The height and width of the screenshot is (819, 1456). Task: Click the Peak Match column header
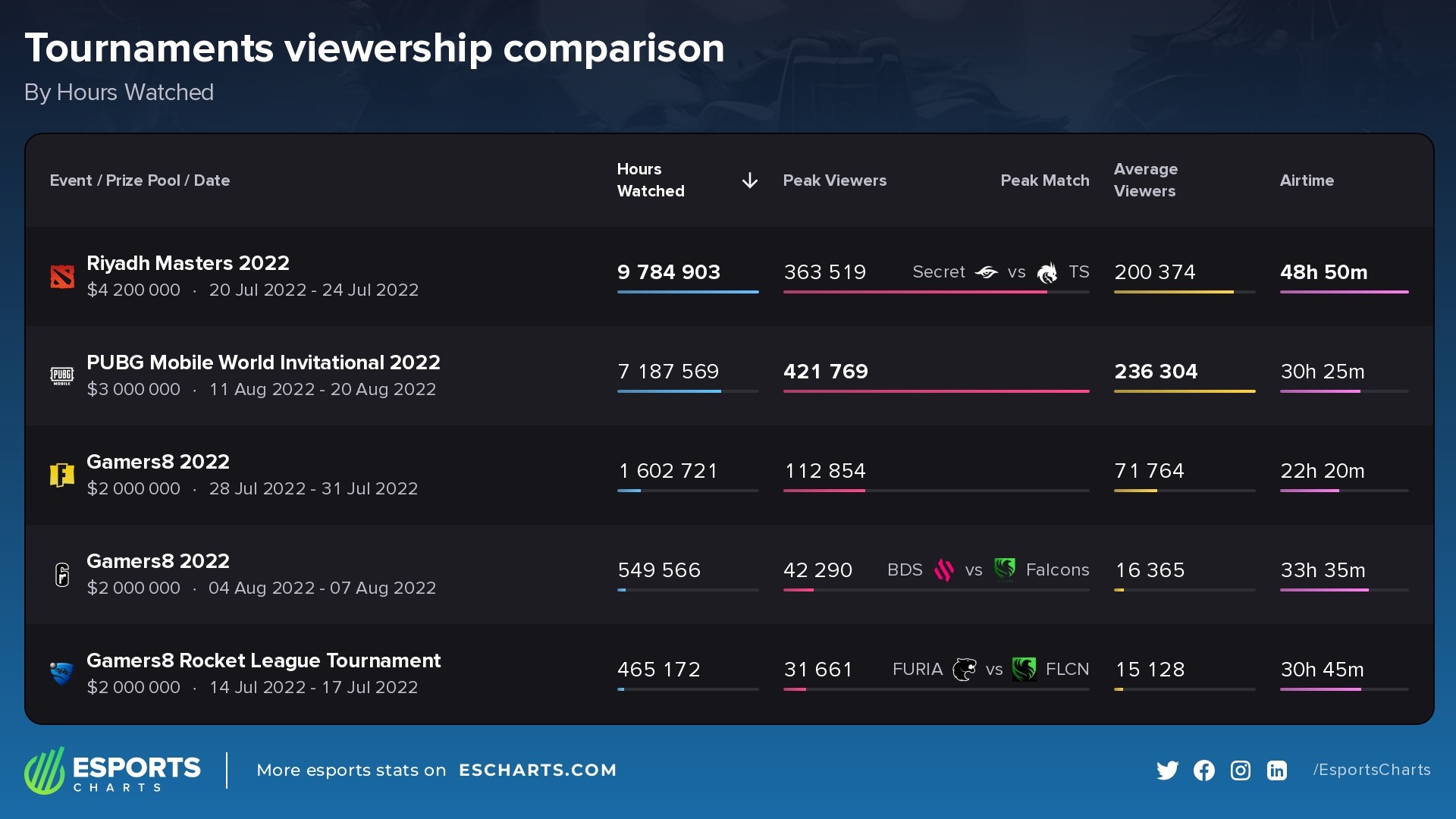coord(1045,180)
